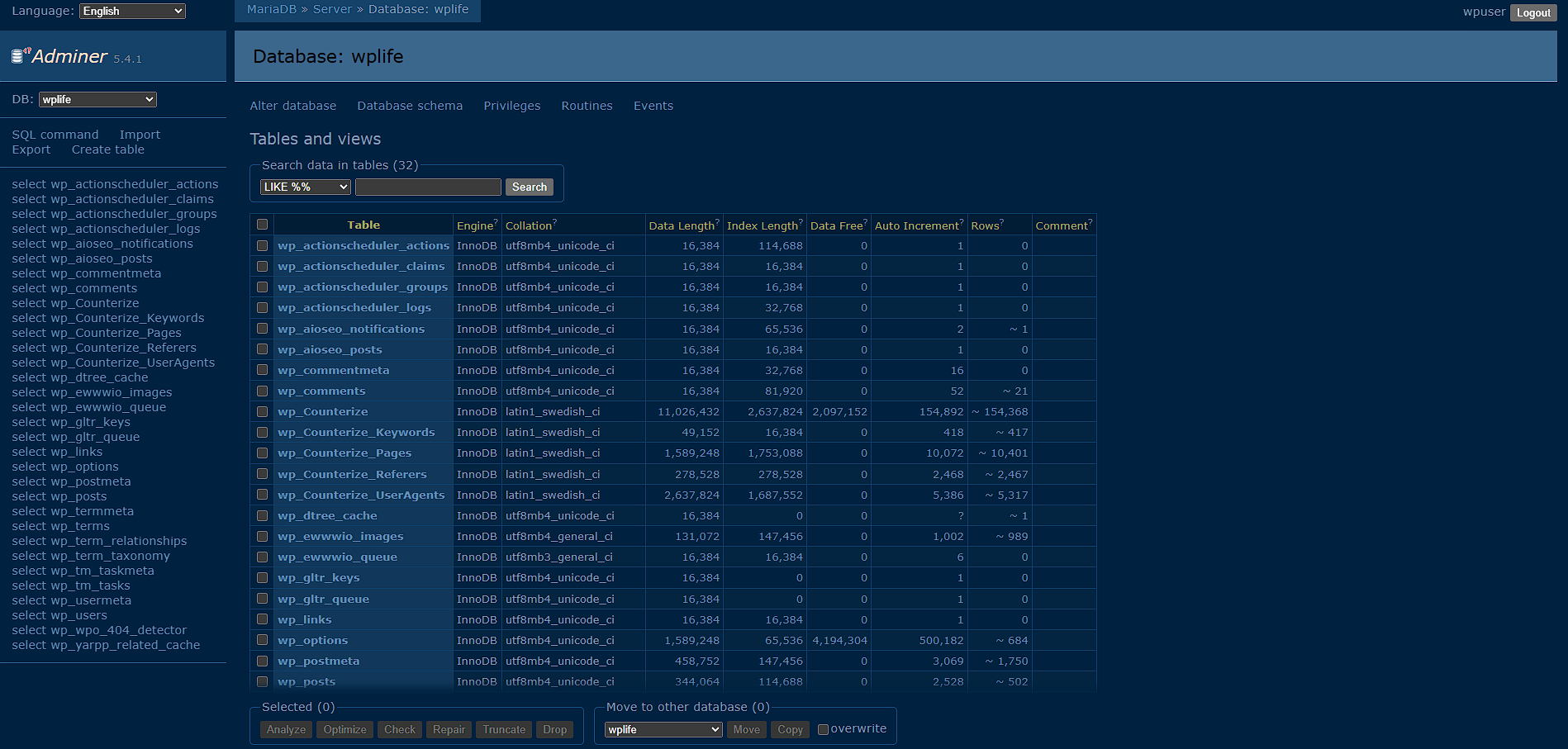Enable the overwrite checkbox
Screen dimensions: 1568x749
(823, 729)
